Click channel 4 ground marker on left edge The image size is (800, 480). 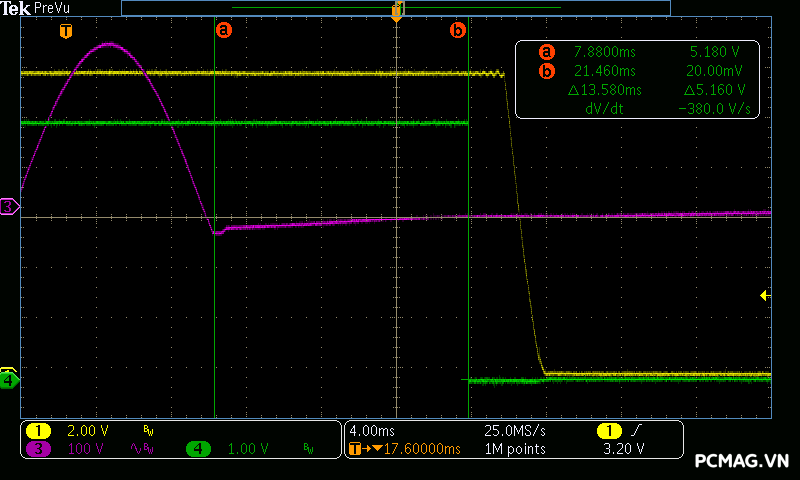[x=9, y=380]
